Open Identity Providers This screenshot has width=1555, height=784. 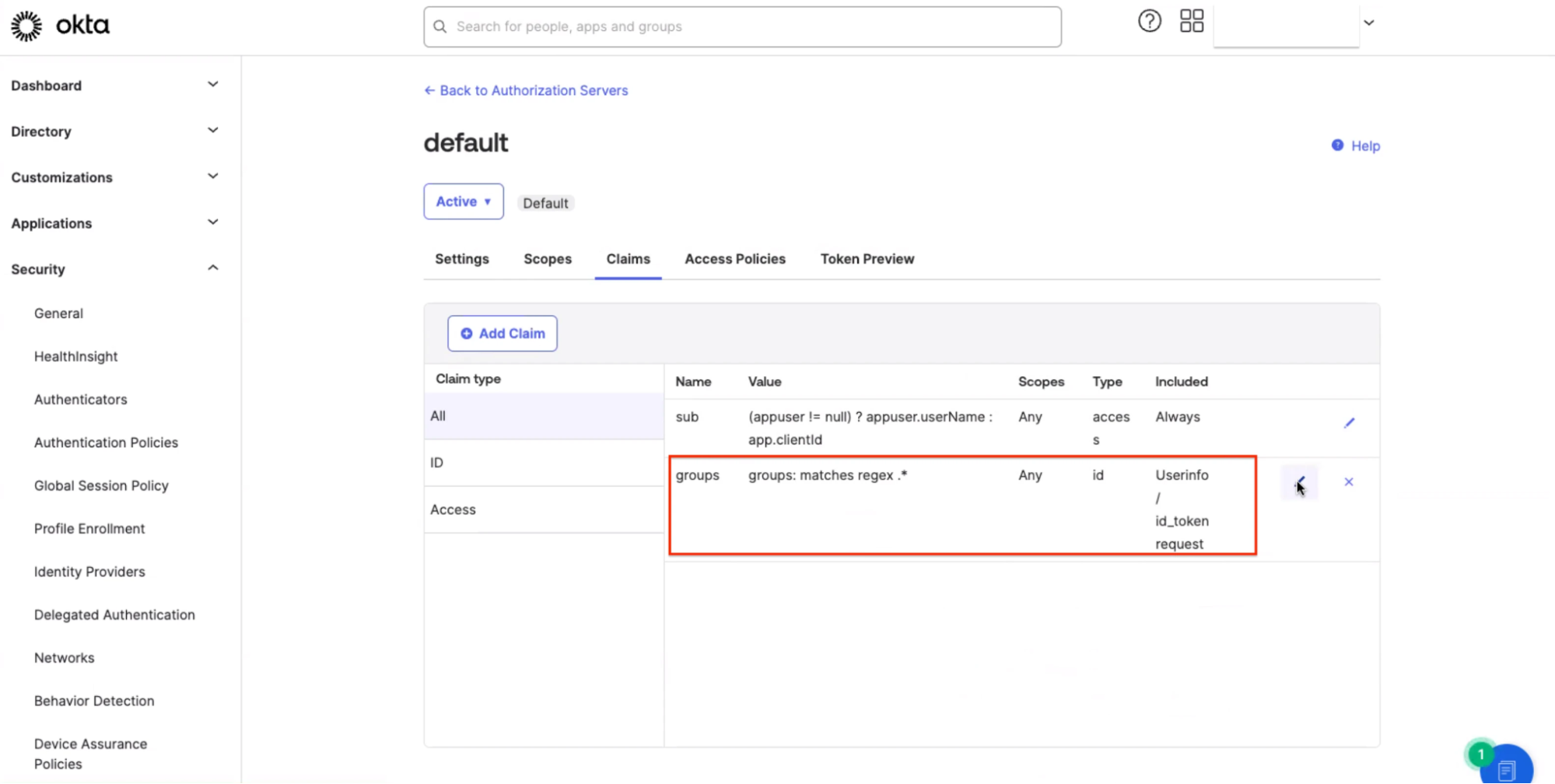89,571
